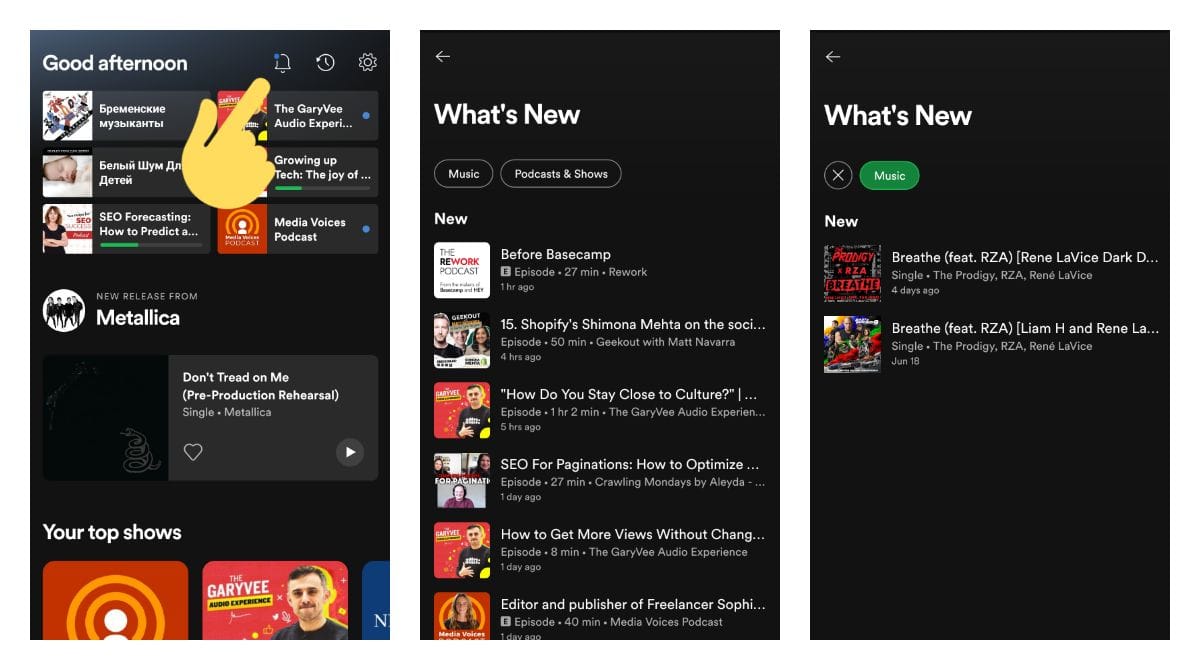The image size is (1200, 670).
Task: Open Breathe Liam H and Rene remix
Action: click(1000, 344)
